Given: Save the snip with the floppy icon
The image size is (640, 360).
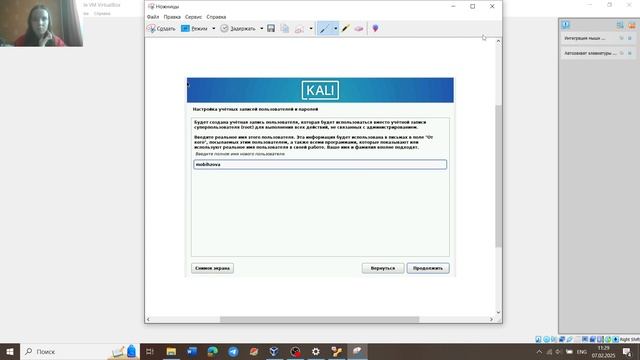Looking at the screenshot, I should (x=271, y=29).
